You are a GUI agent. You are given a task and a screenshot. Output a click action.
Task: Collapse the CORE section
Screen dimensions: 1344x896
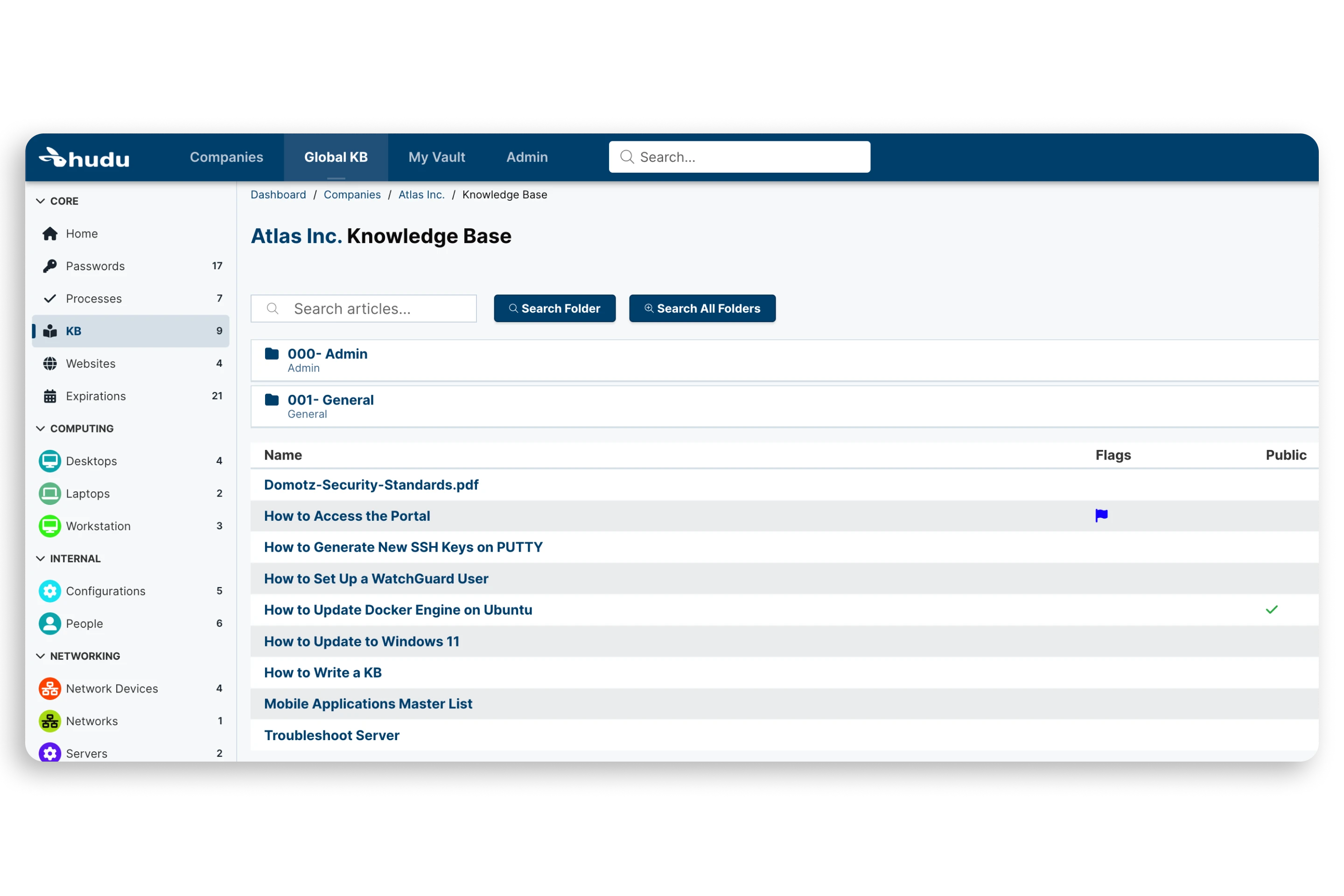point(40,201)
